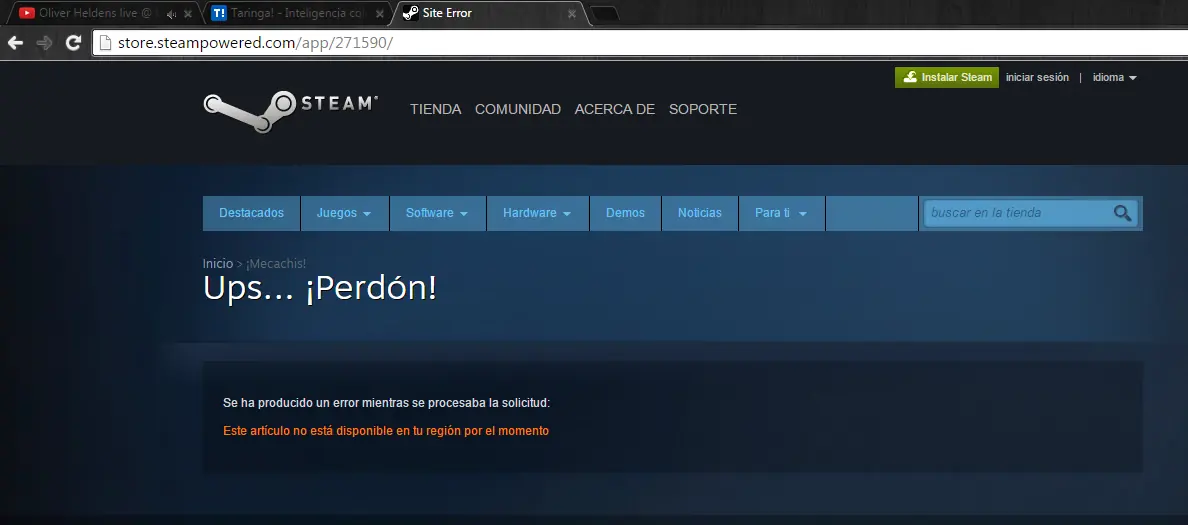Screen dimensions: 1188x525
Task: Click the ¡Mecachis! breadcrumb text
Action: click(x=276, y=264)
